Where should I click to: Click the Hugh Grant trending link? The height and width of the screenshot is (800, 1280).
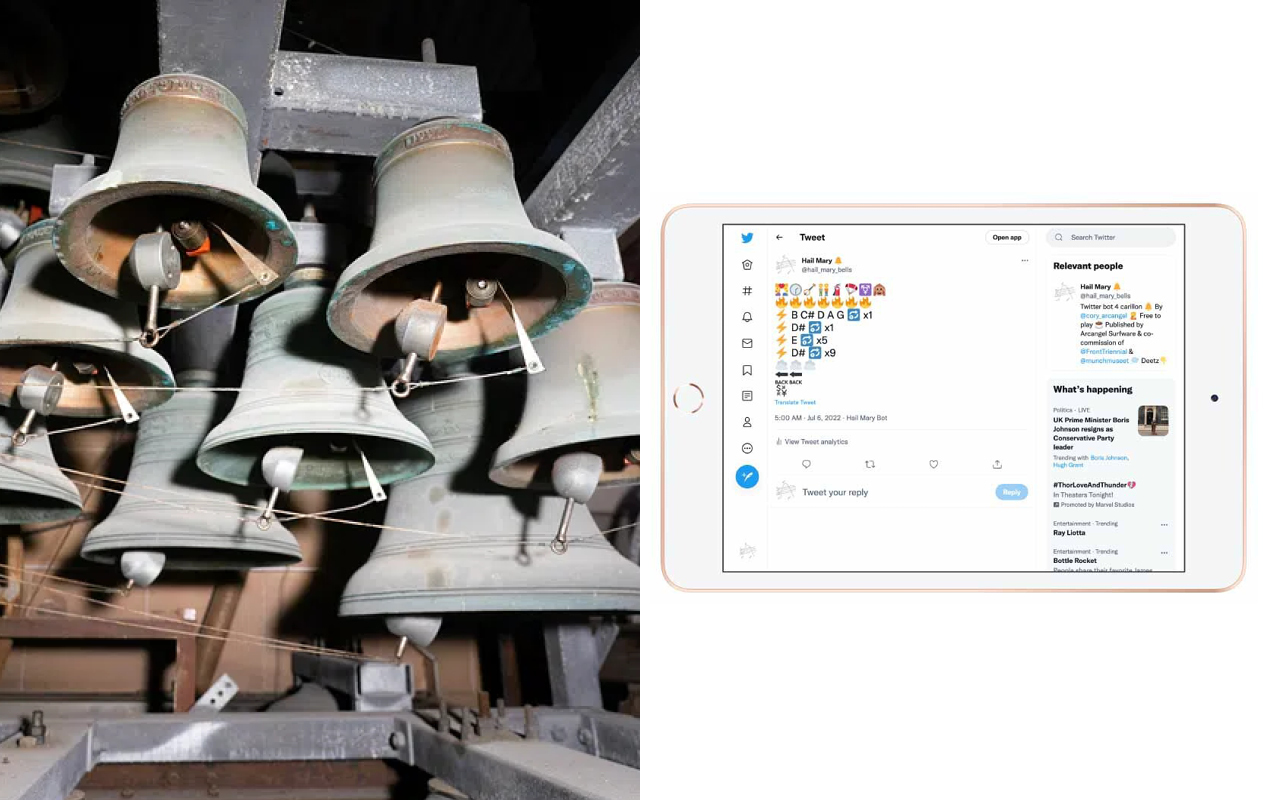coord(1067,466)
